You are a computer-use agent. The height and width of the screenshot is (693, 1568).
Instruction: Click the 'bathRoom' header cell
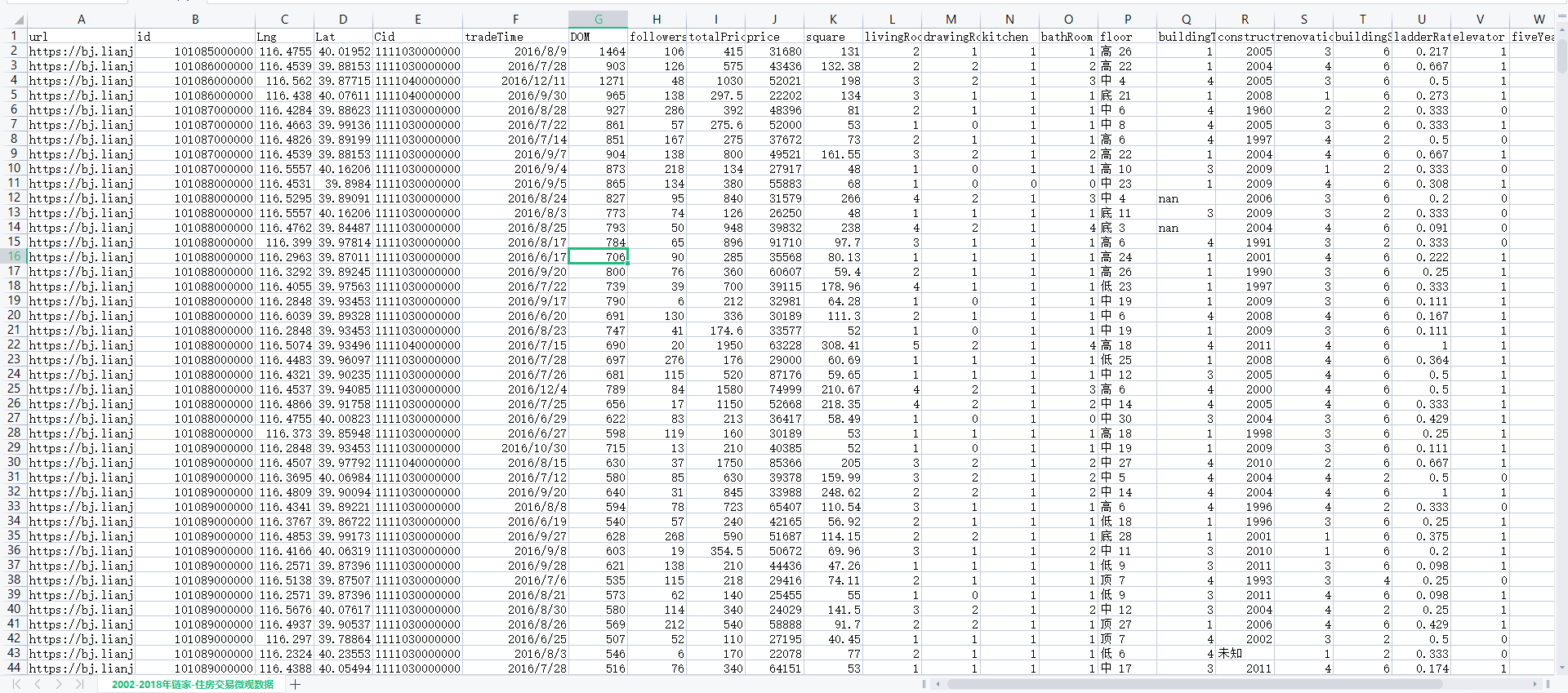tap(1068, 36)
